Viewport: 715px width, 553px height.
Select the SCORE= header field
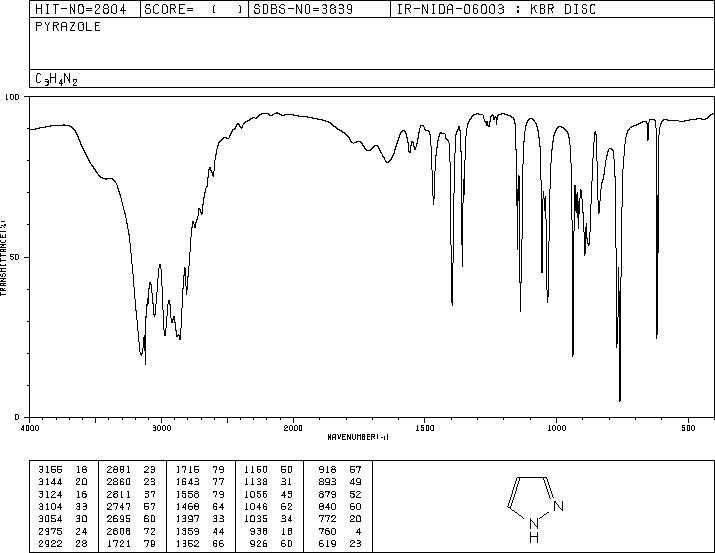point(194,9)
